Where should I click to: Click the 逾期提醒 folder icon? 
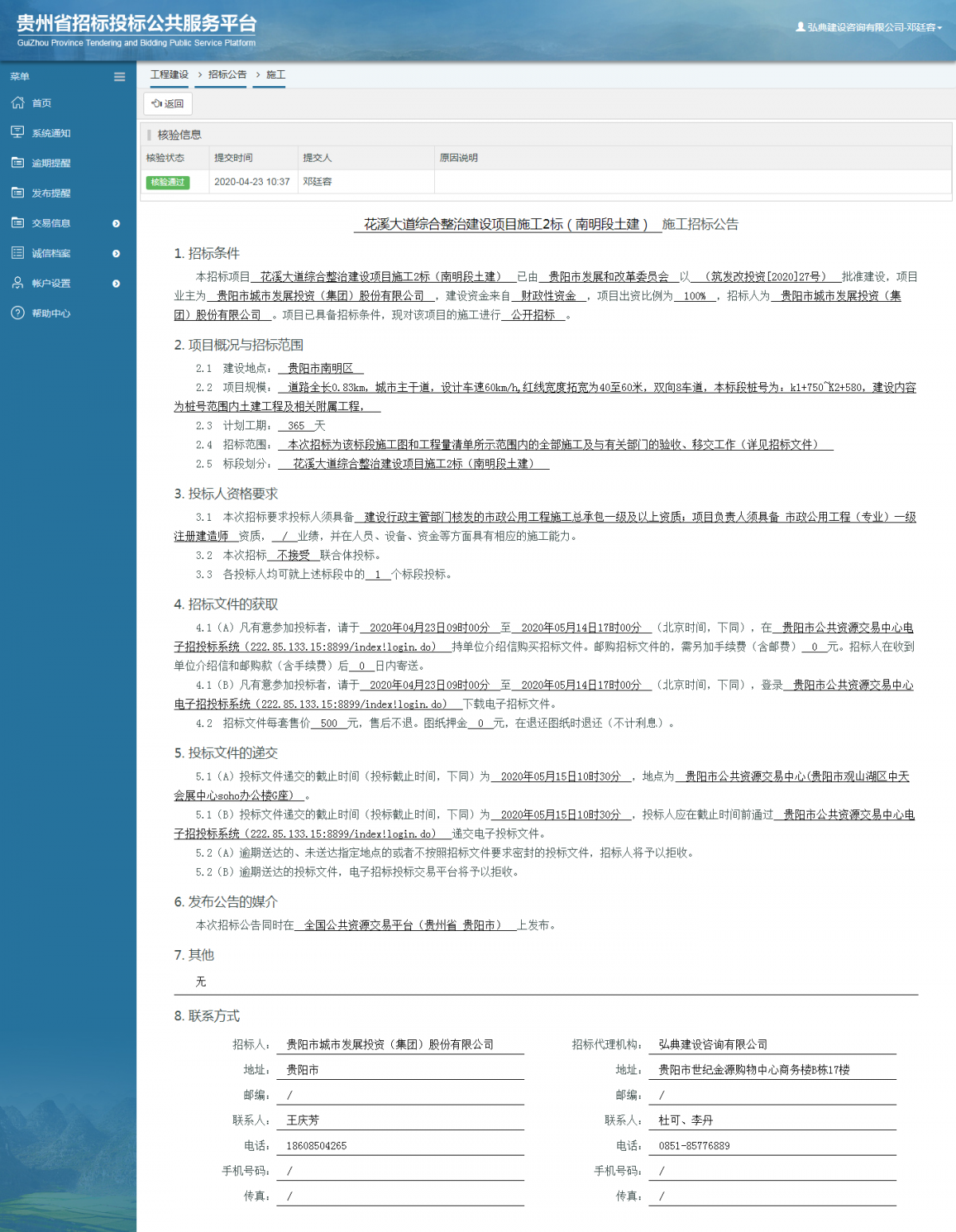pyautogui.click(x=18, y=162)
